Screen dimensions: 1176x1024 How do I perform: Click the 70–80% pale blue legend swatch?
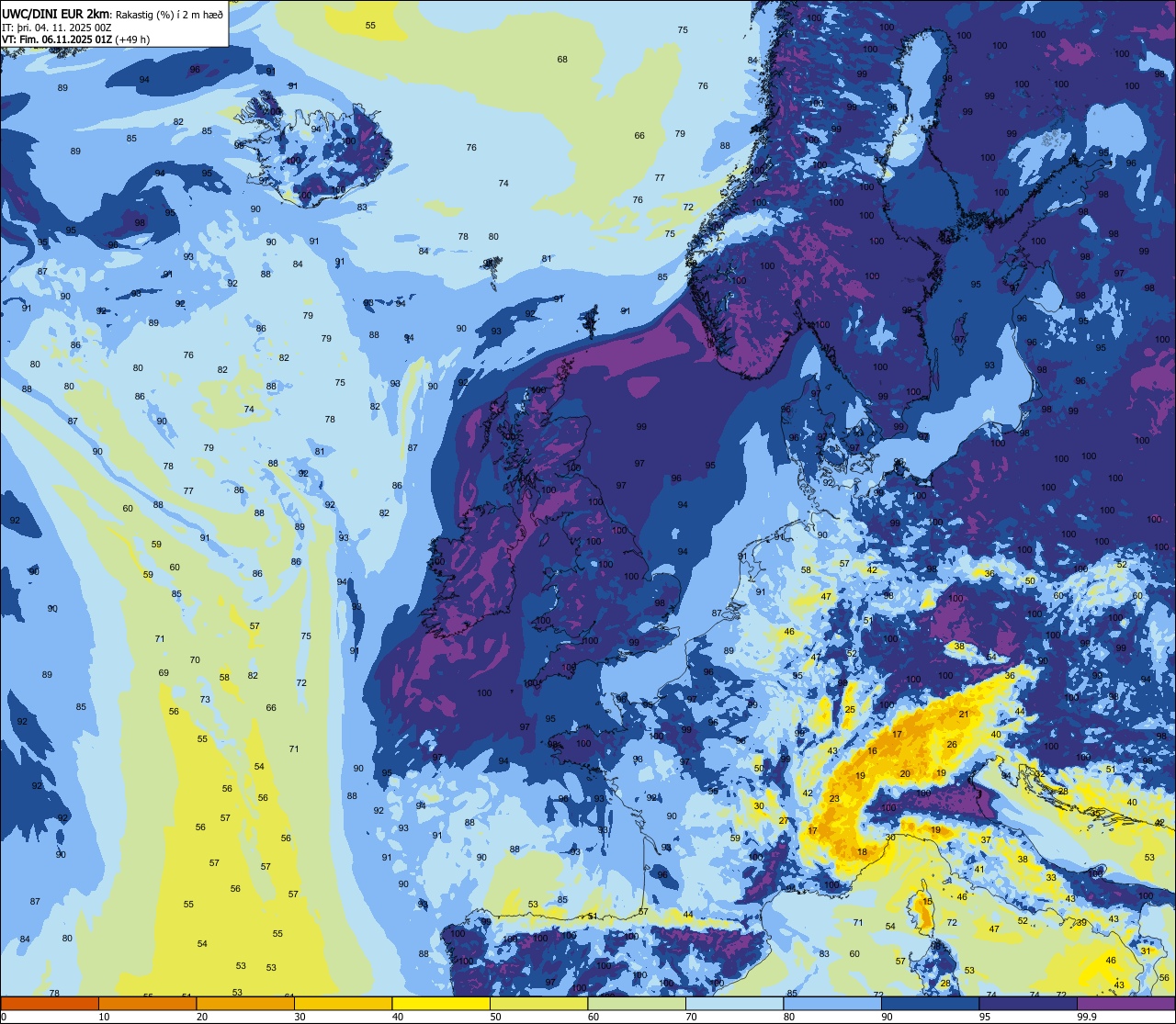coord(734,1003)
